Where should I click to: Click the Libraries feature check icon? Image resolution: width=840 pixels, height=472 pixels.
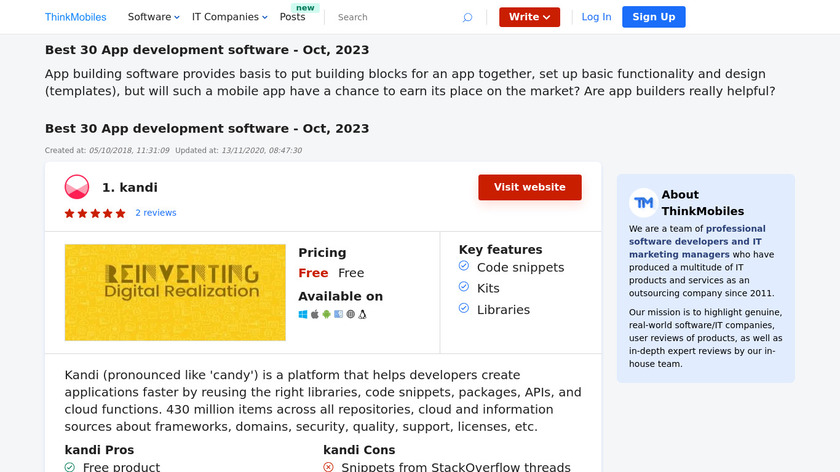pyautogui.click(x=464, y=308)
